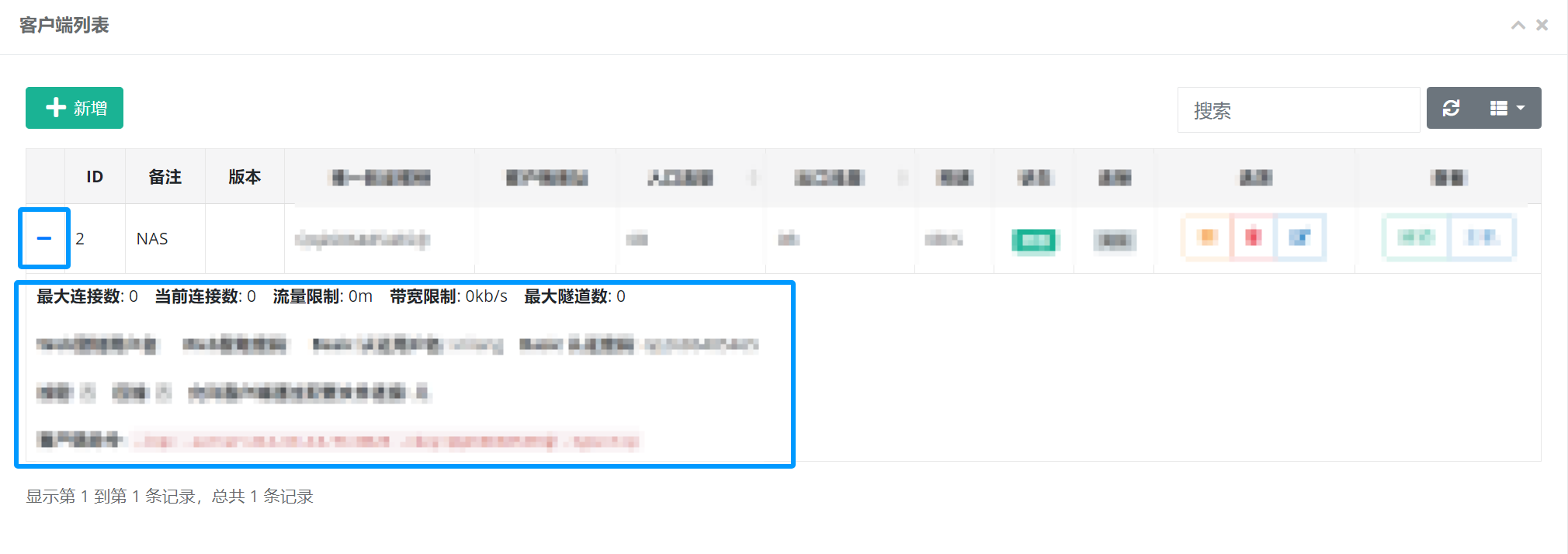Click the blue edit button in the NAS row

(x=1300, y=237)
